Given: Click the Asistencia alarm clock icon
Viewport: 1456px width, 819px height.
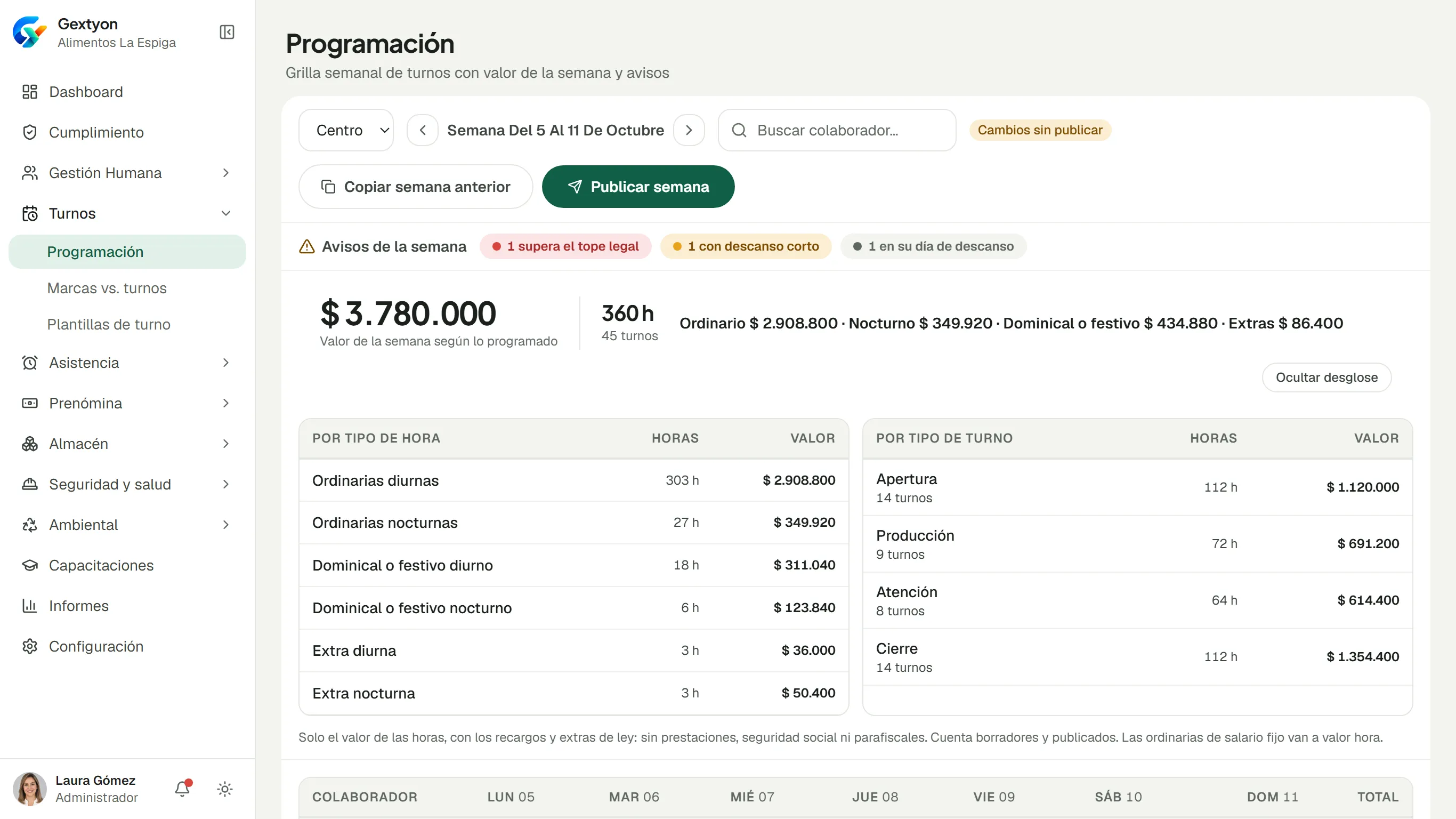Looking at the screenshot, I should [x=29, y=363].
